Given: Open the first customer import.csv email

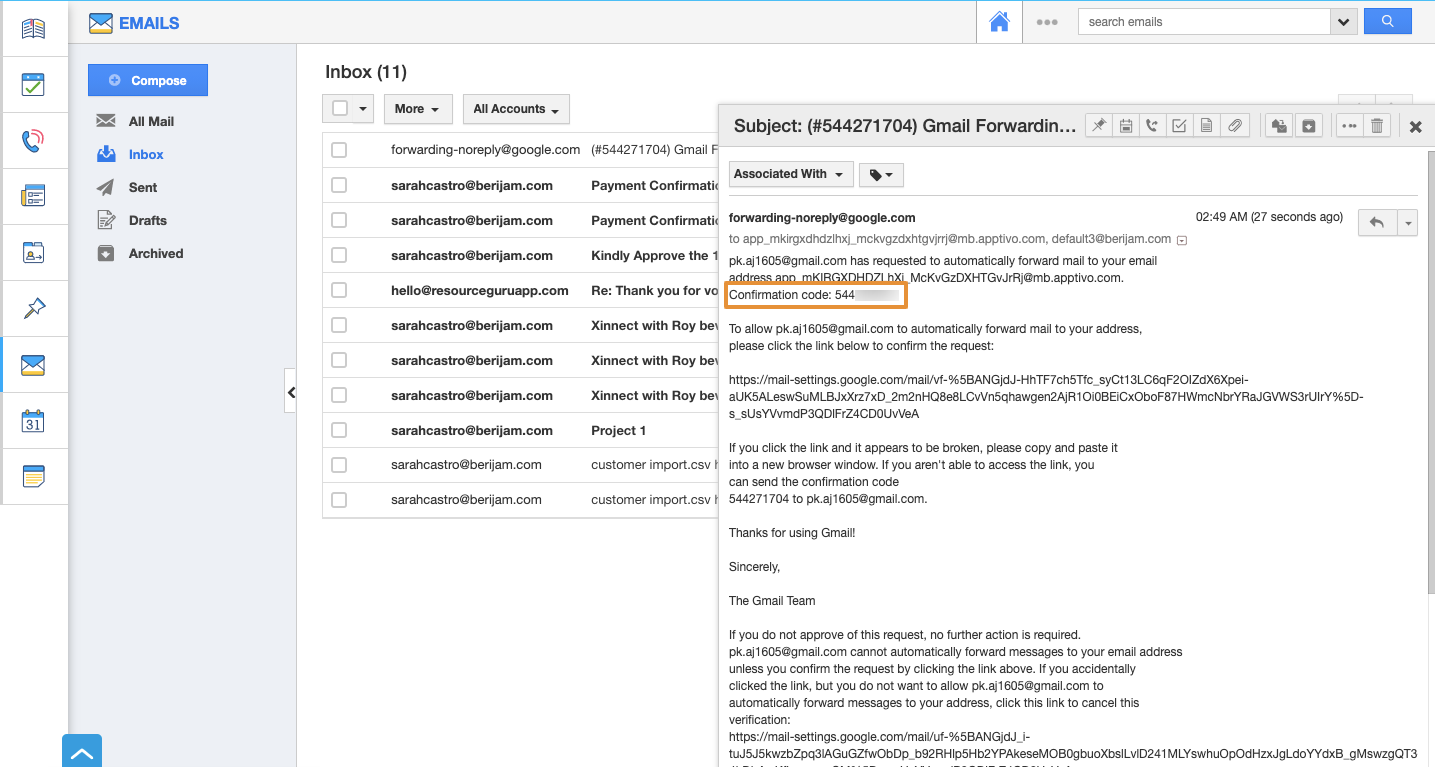Looking at the screenshot, I should click(x=654, y=465).
